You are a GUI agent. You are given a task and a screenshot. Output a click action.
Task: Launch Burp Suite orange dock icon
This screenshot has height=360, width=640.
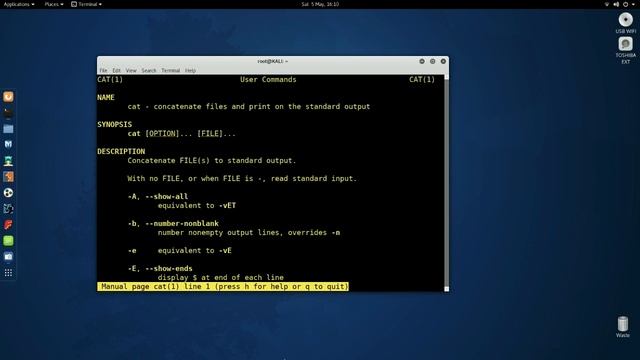[8, 177]
